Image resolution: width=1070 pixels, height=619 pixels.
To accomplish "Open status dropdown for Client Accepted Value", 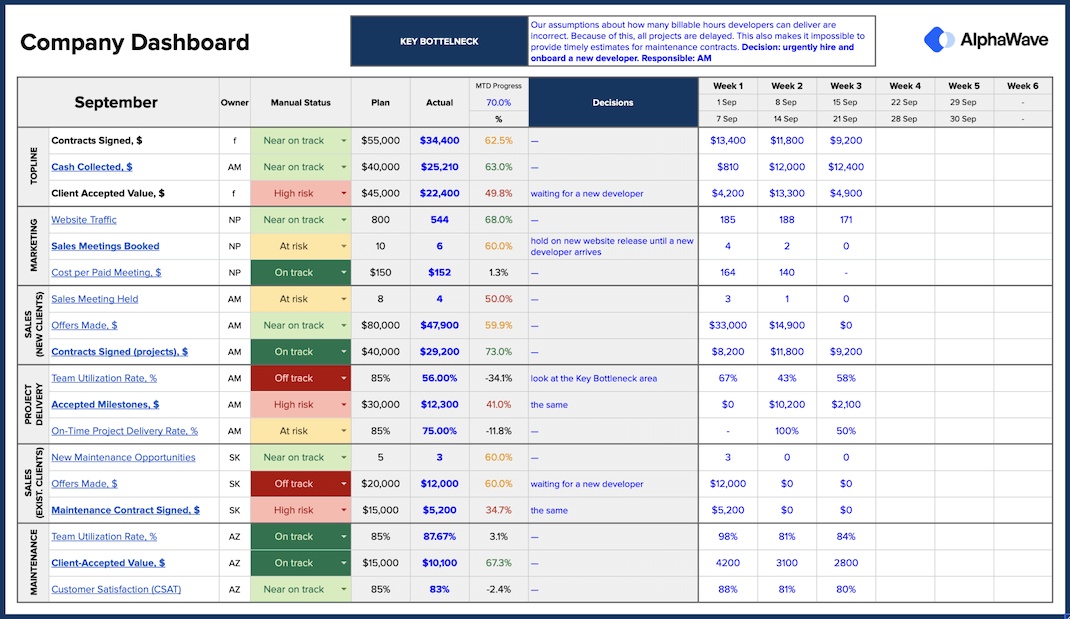I will coord(343,194).
